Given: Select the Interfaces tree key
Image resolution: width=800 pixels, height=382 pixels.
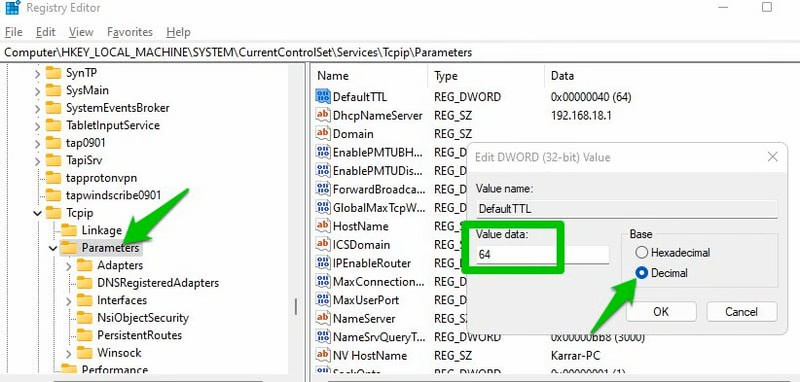Looking at the screenshot, I should (122, 300).
